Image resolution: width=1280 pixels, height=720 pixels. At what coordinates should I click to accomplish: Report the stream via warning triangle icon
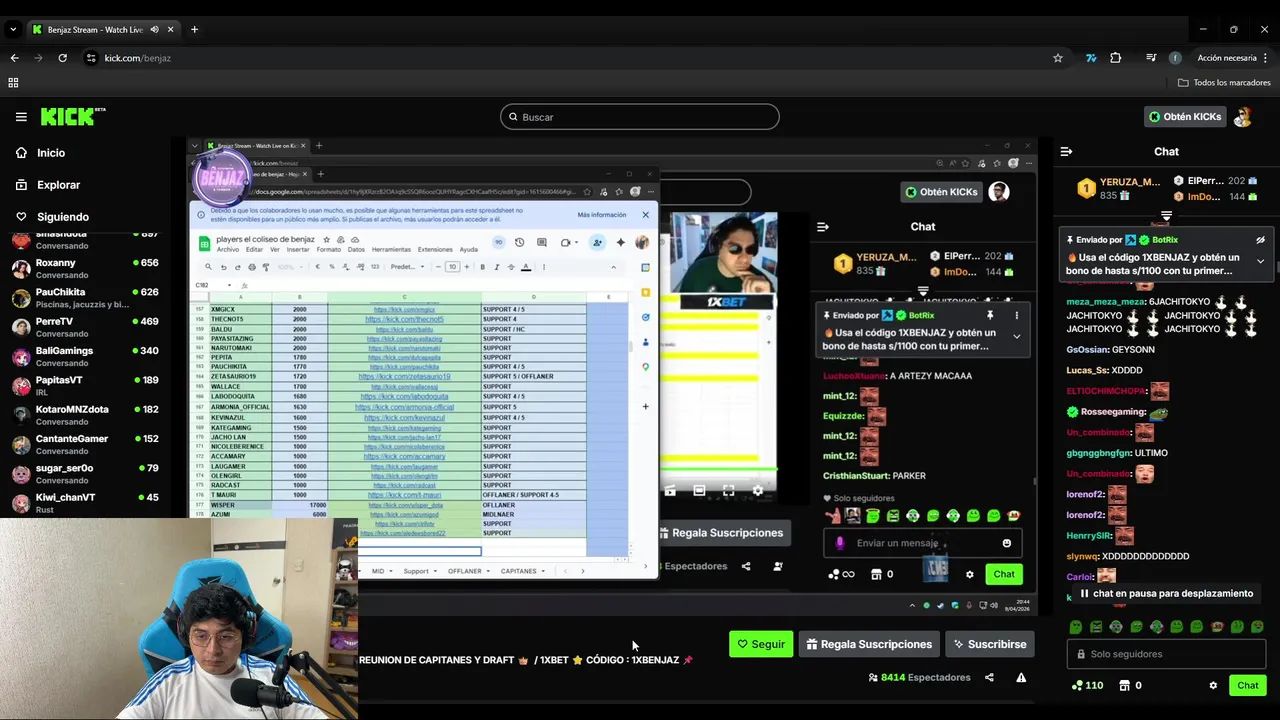coord(1021,677)
